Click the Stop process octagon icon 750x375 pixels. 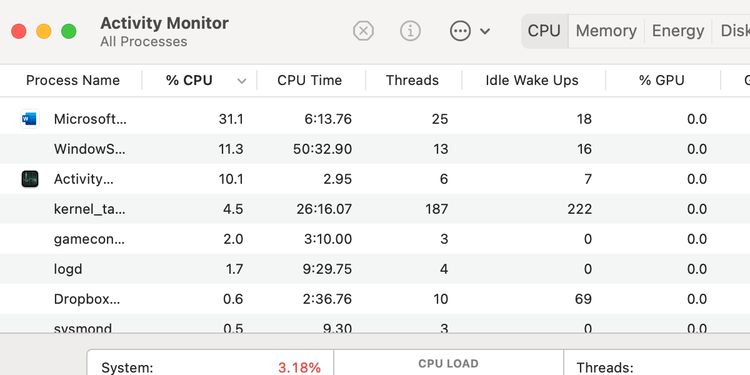tap(363, 32)
